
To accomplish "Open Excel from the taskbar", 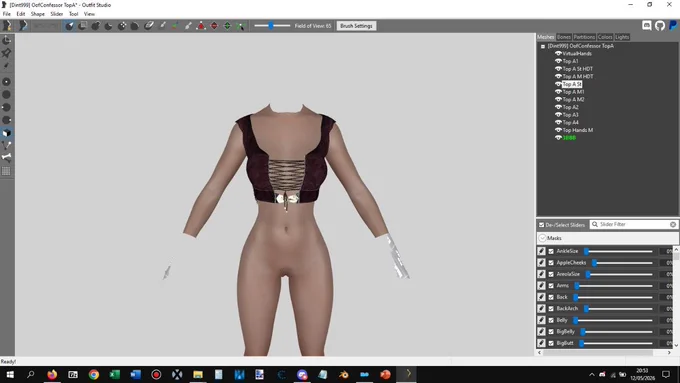I will pyautogui.click(x=114, y=374).
